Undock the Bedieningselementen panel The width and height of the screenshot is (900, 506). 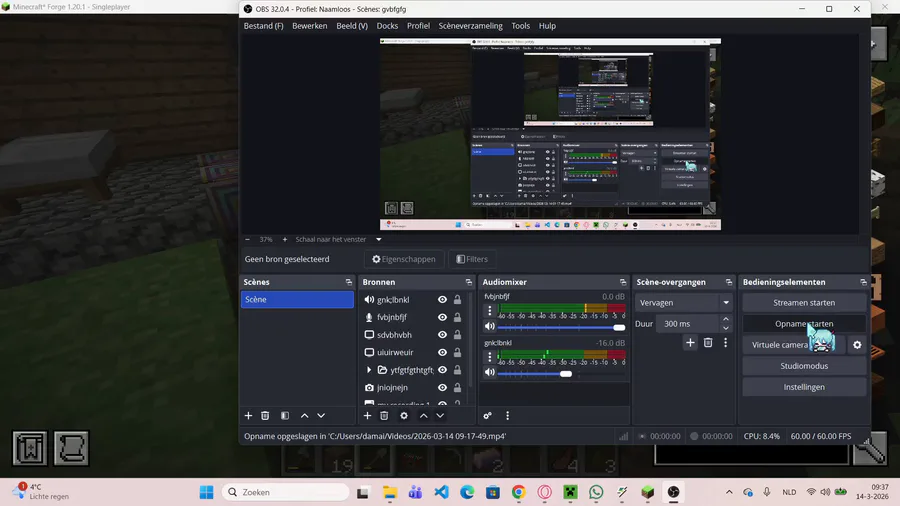point(863,282)
